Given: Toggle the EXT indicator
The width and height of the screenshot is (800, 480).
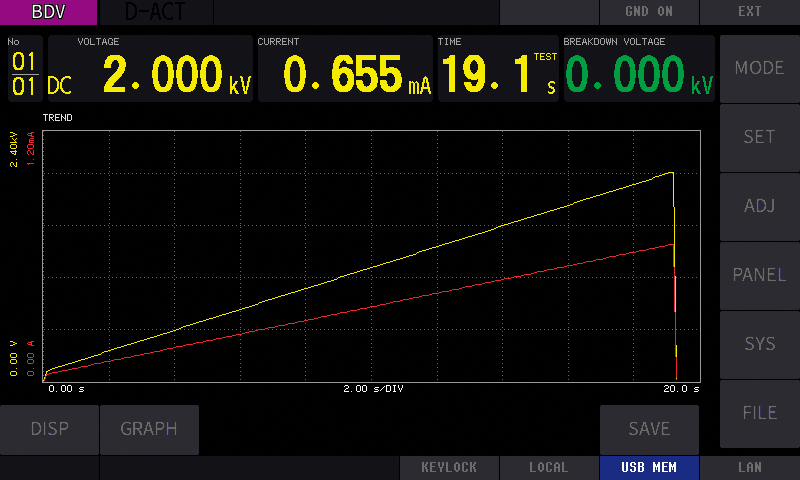Looking at the screenshot, I should pyautogui.click(x=749, y=12).
